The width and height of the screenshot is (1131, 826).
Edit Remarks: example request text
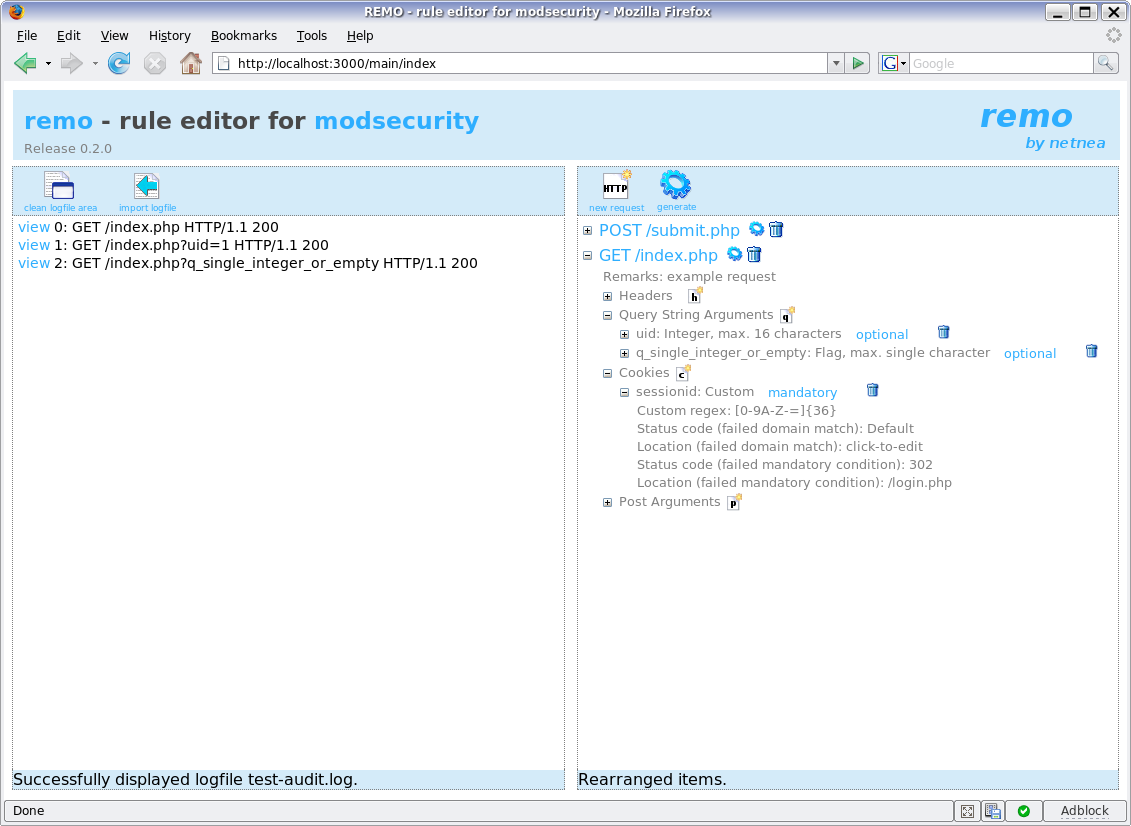[x=721, y=276]
